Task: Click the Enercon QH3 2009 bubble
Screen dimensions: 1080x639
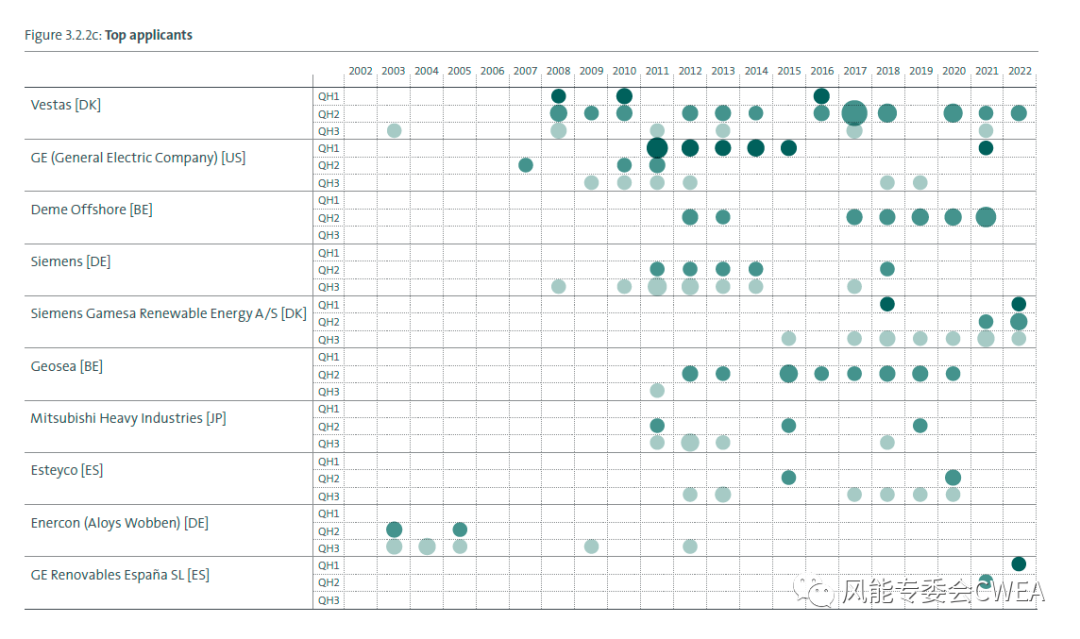Action: 591,547
